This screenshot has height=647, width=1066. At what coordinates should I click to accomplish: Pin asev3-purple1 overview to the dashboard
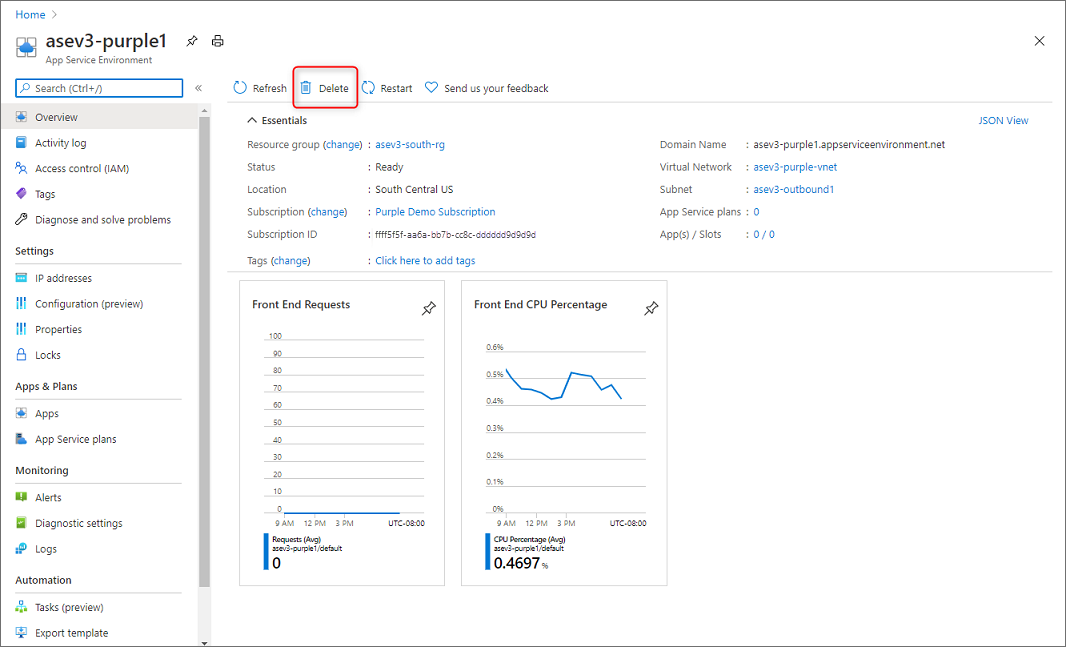click(190, 41)
